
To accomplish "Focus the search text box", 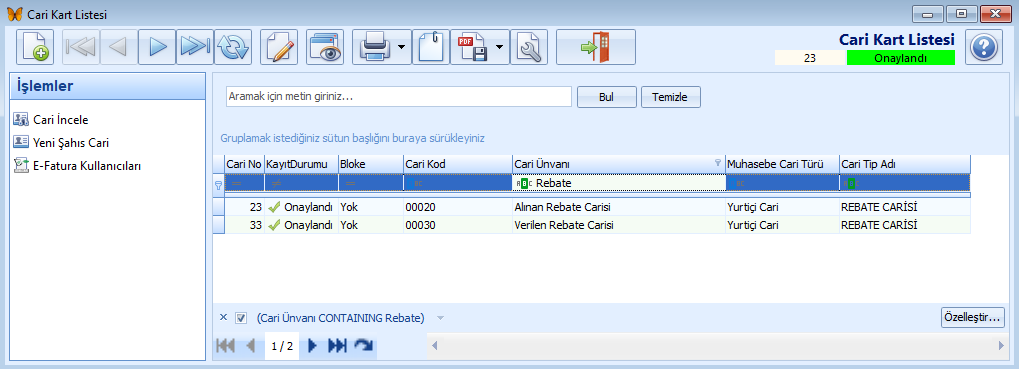I will pos(398,97).
